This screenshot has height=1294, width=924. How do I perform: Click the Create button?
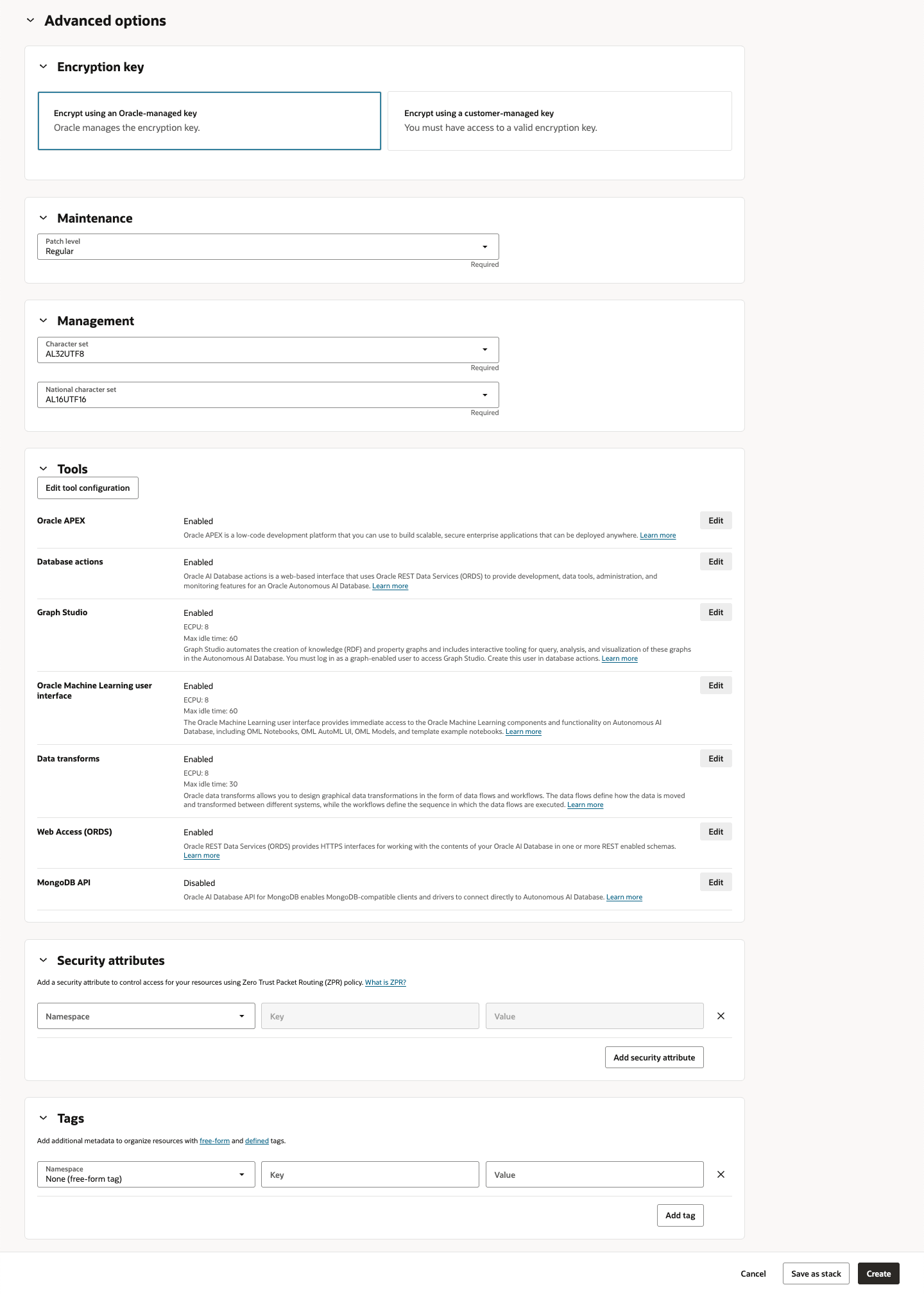[878, 1274]
